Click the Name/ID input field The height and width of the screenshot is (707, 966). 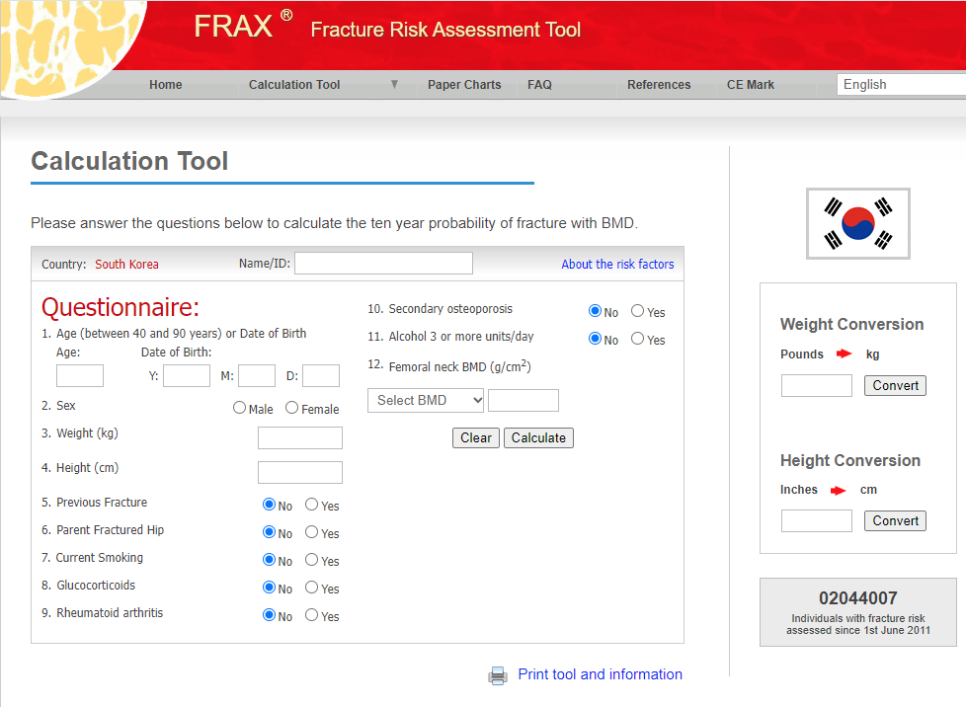383,264
